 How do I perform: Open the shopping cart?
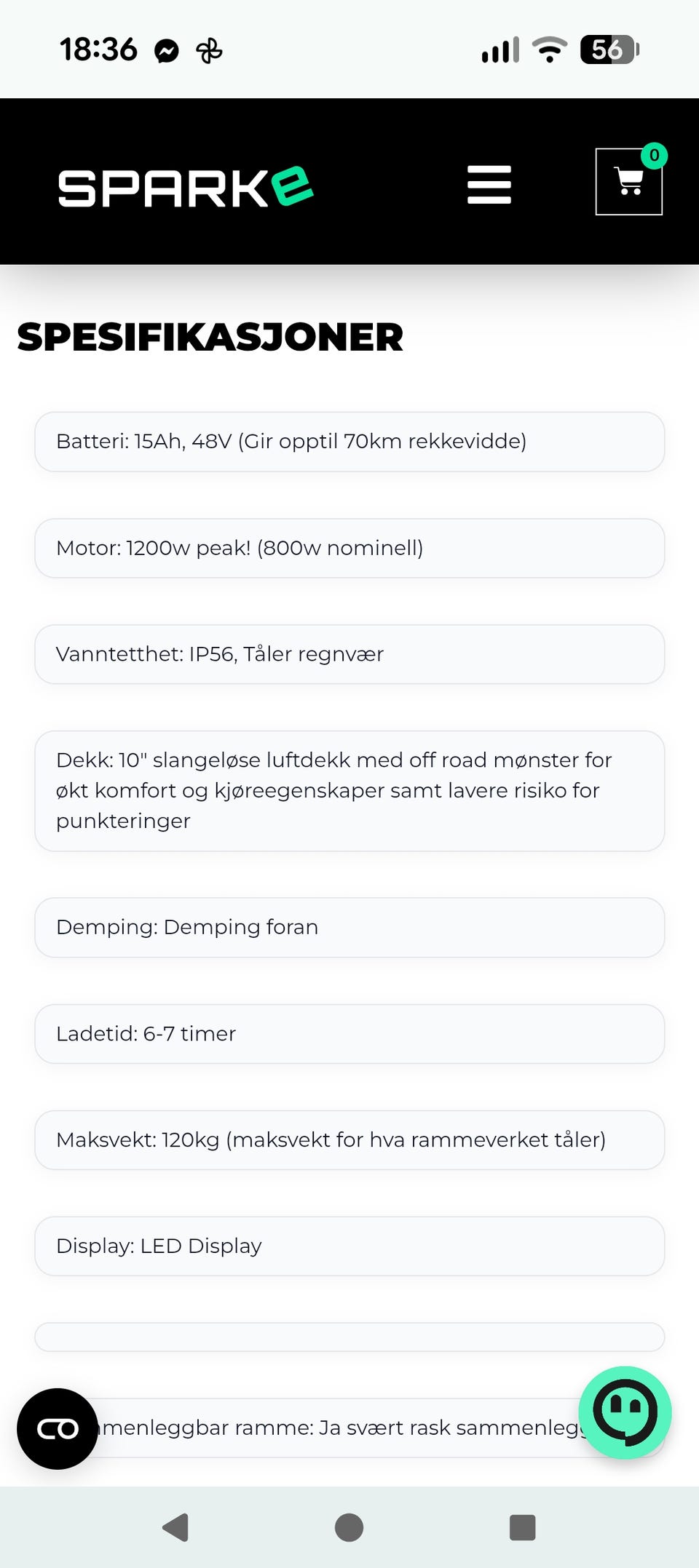click(629, 182)
